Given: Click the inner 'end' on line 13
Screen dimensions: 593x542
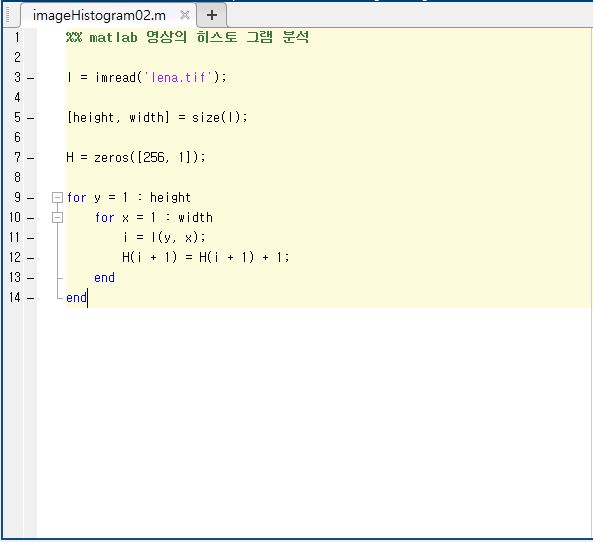Looking at the screenshot, I should coord(104,278).
